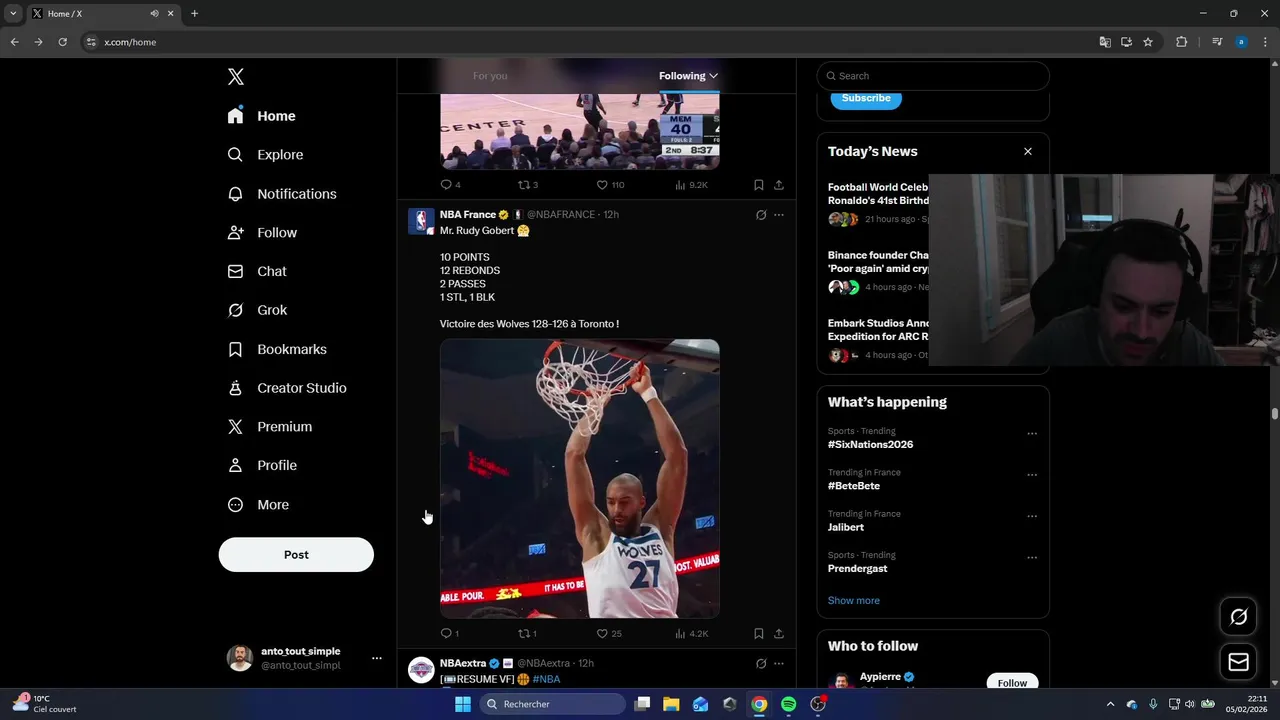Bookmark this page with star icon
The width and height of the screenshot is (1280, 720).
point(1148,42)
